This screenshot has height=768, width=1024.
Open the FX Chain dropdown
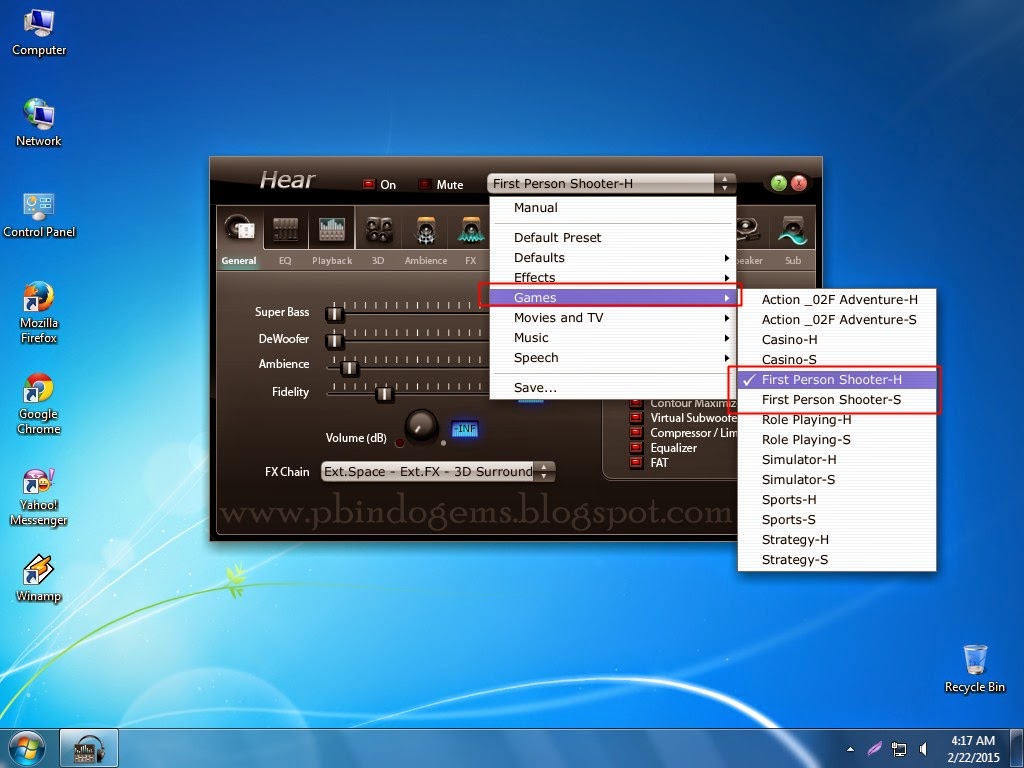point(438,472)
